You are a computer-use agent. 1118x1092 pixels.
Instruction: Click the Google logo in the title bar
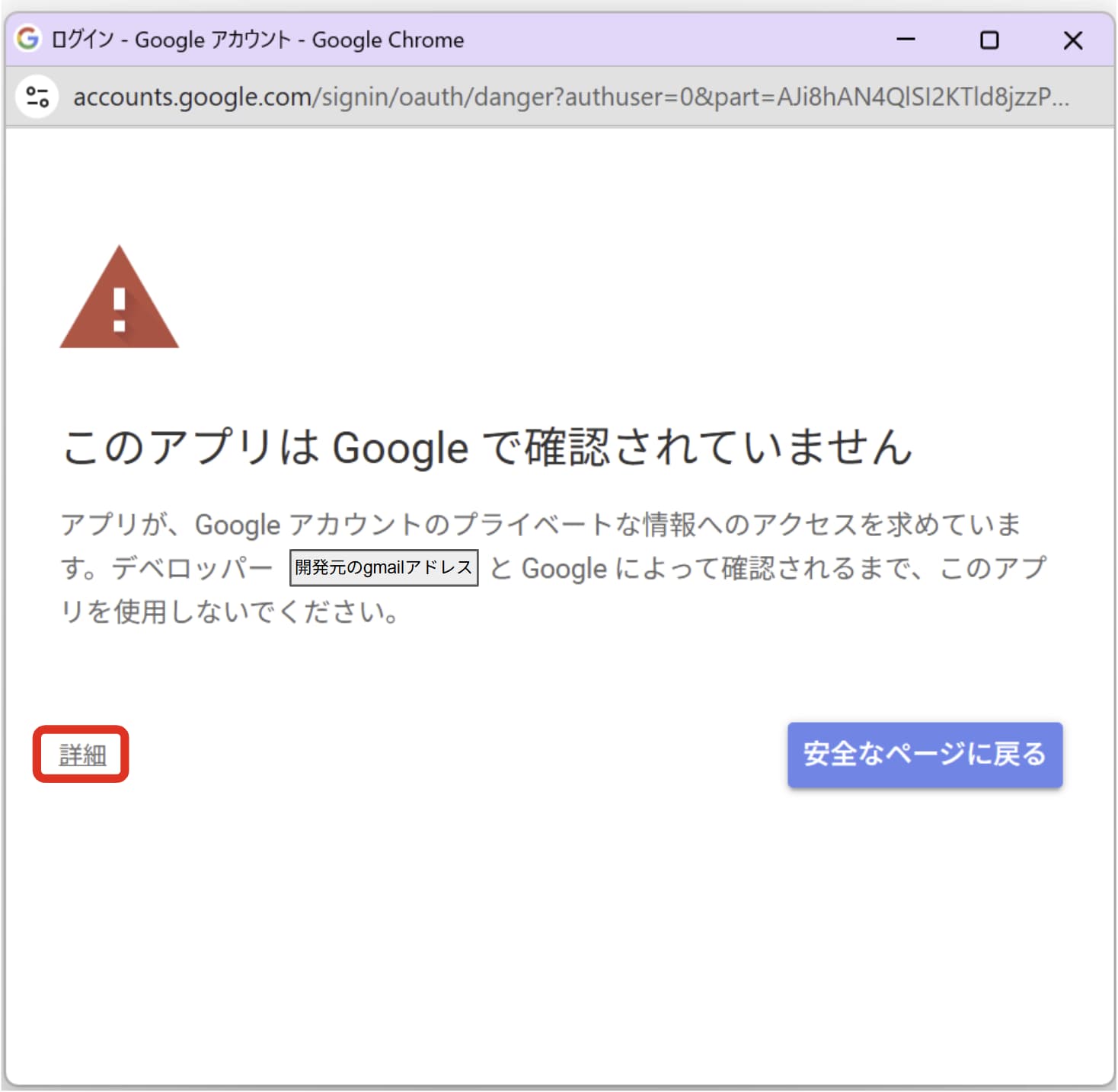coord(27,38)
